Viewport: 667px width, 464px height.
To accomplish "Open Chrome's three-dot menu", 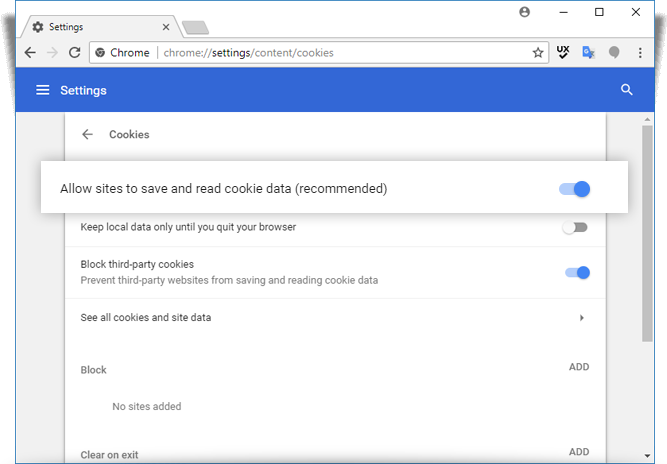I will [x=640, y=53].
